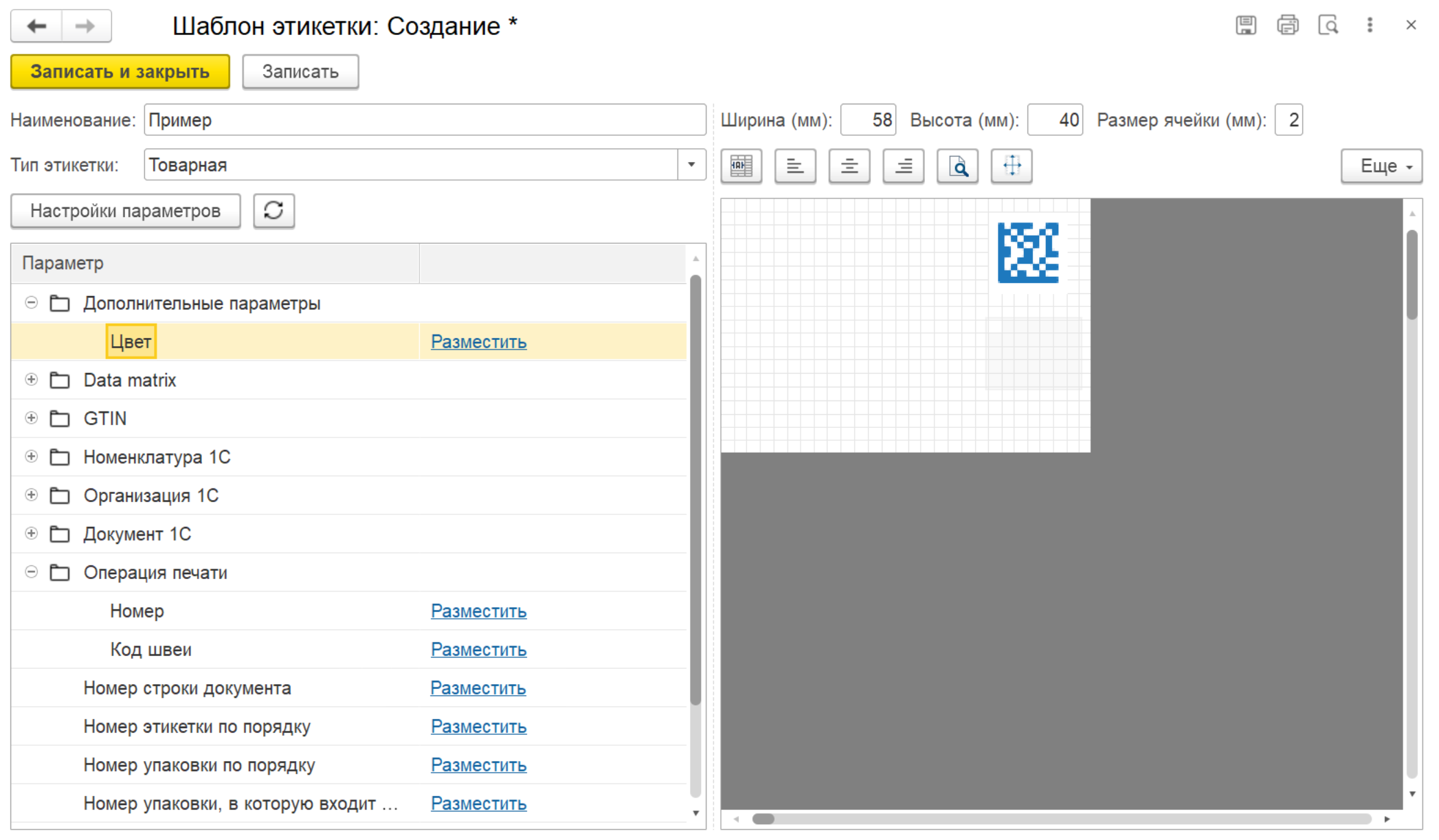Click the Записать button
1439x840 pixels.
pyautogui.click(x=300, y=71)
